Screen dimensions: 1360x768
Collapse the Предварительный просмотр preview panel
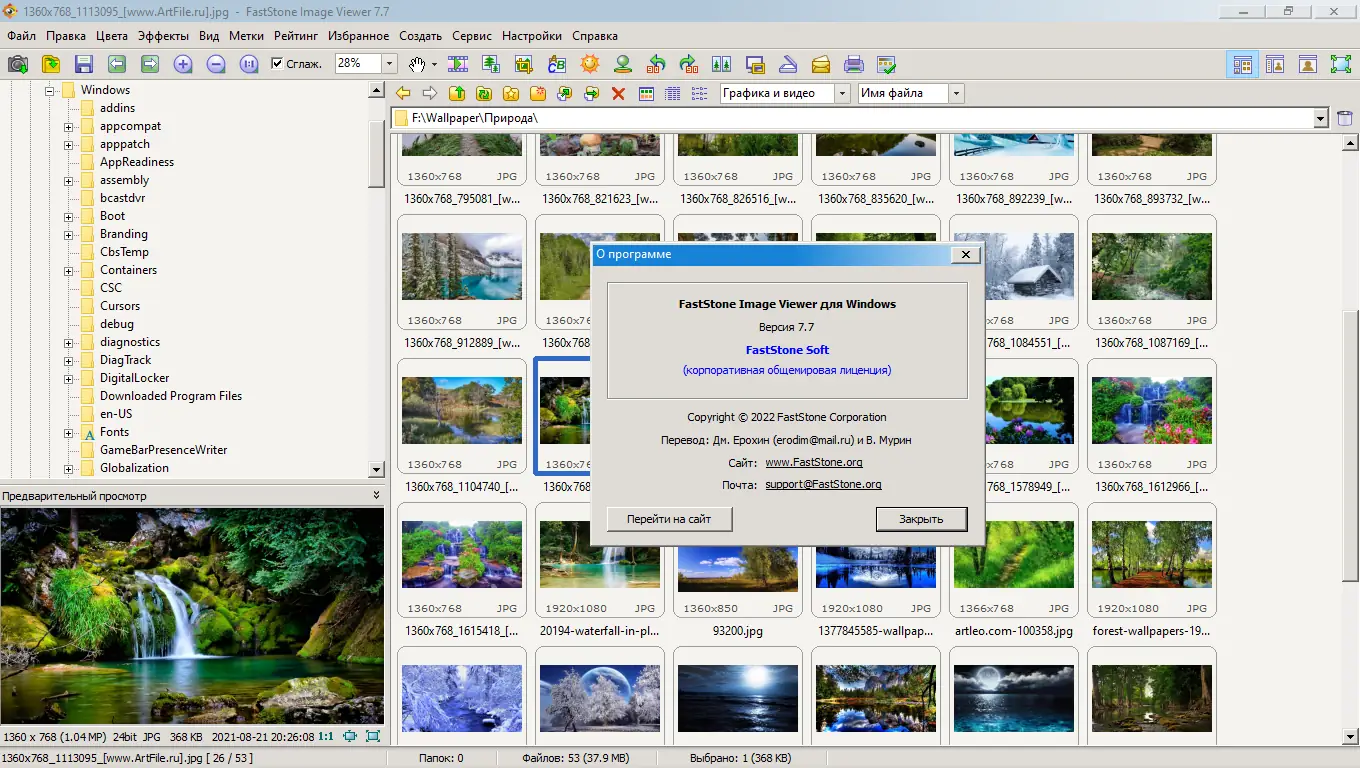tap(377, 495)
